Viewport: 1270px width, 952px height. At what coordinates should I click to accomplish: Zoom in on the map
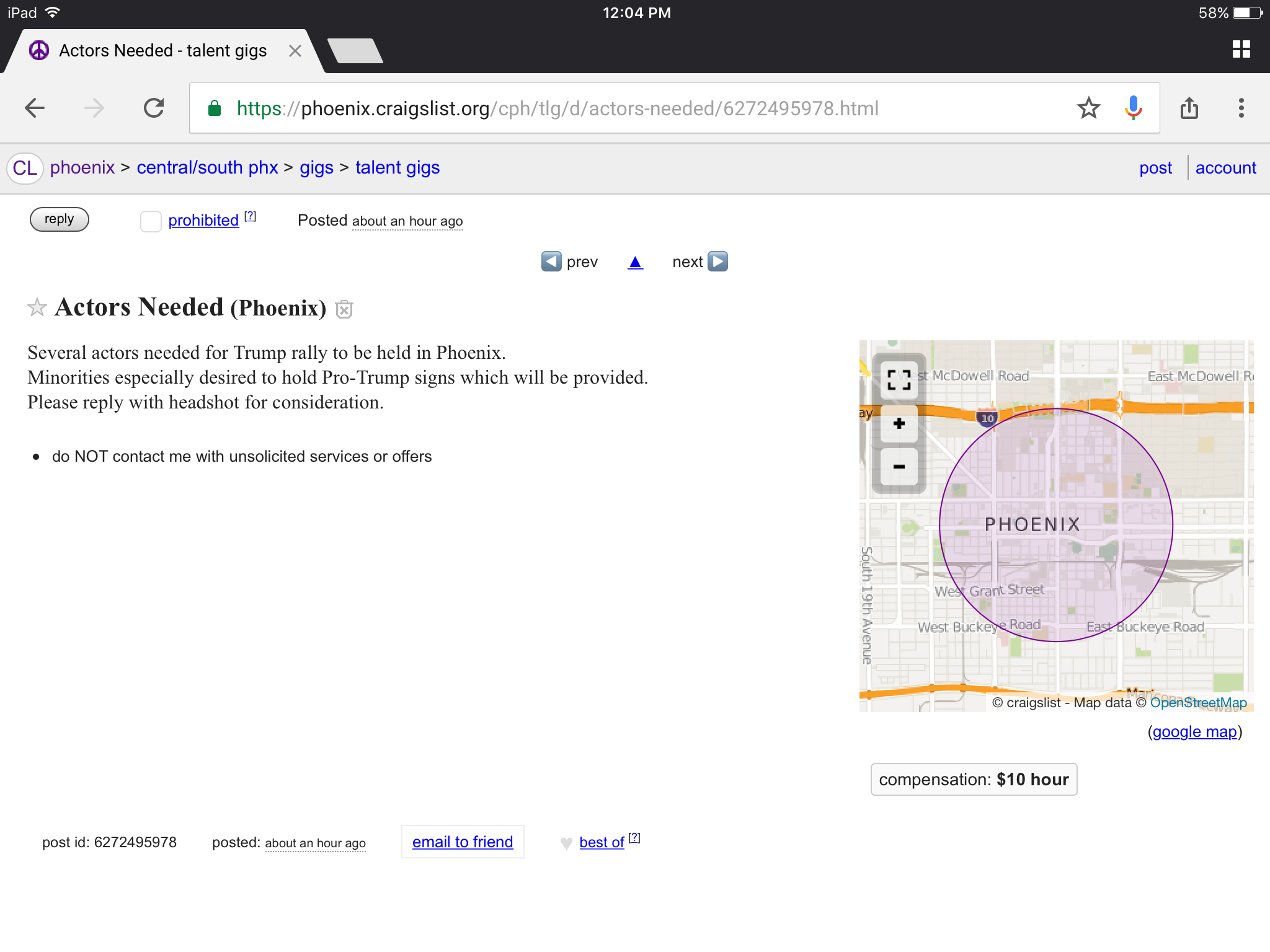[899, 424]
